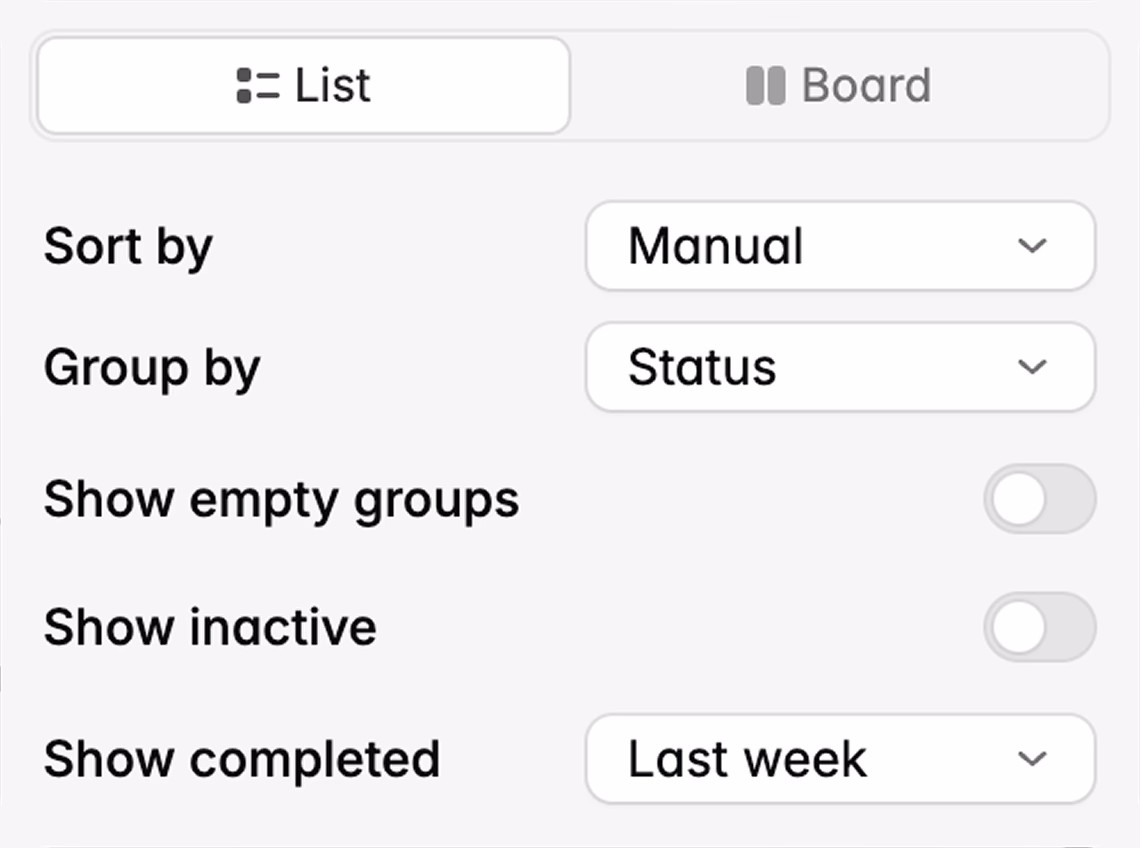The width and height of the screenshot is (1140, 848).
Task: Enable the Show empty groups toggle
Action: [1039, 498]
